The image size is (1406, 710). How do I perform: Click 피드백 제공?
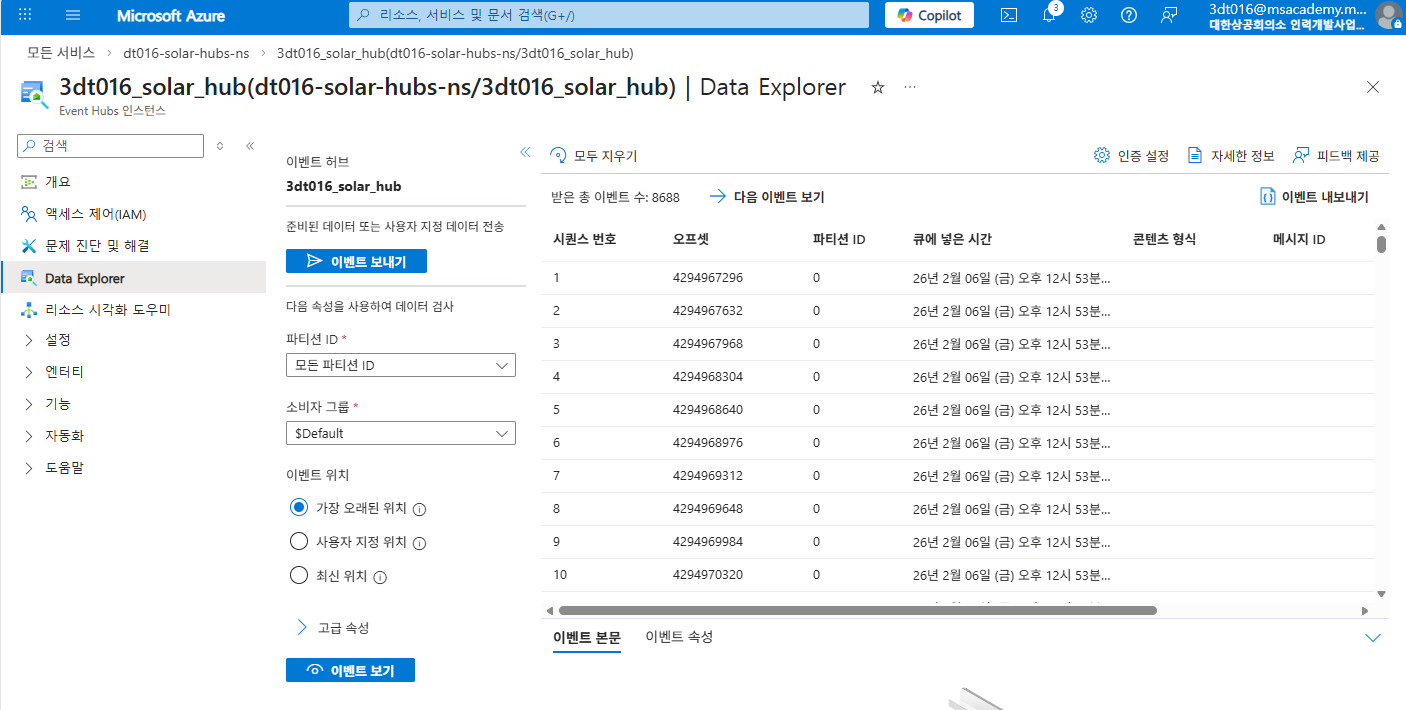[1336, 156]
